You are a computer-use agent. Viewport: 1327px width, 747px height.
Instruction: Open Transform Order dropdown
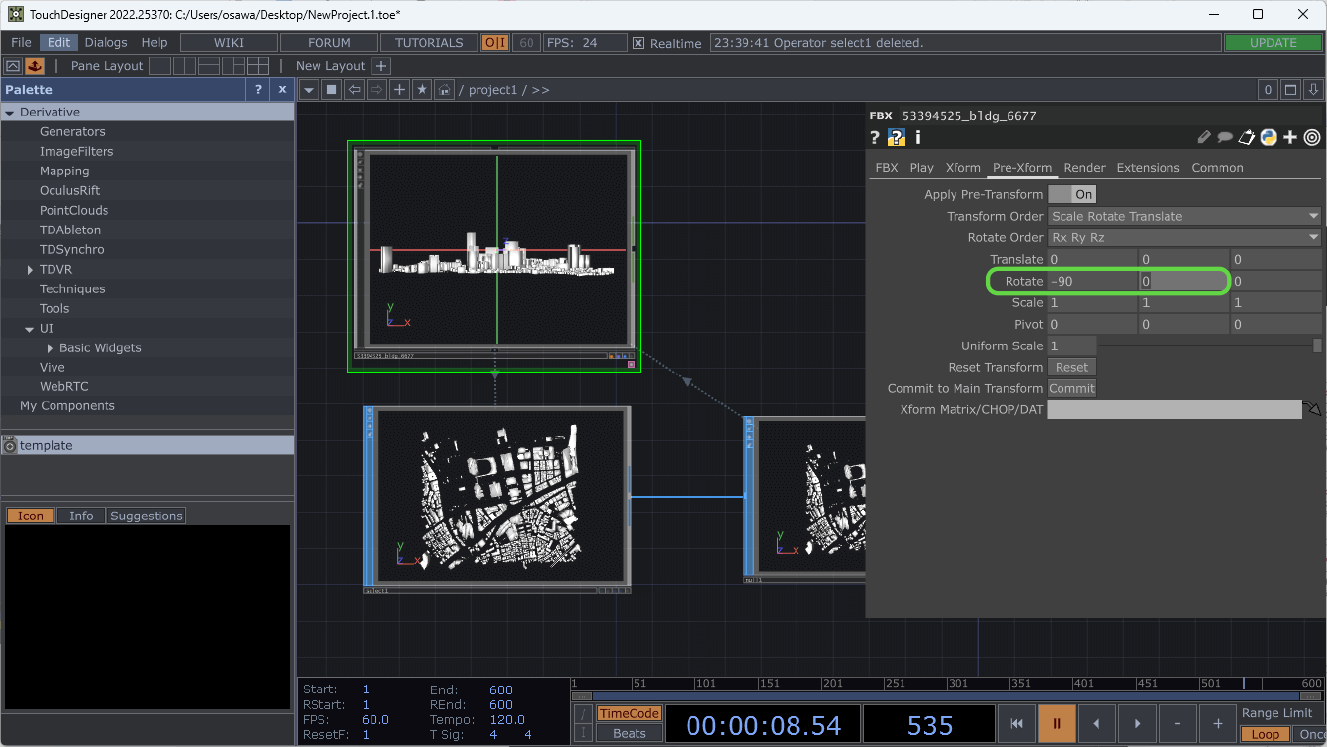[1185, 216]
